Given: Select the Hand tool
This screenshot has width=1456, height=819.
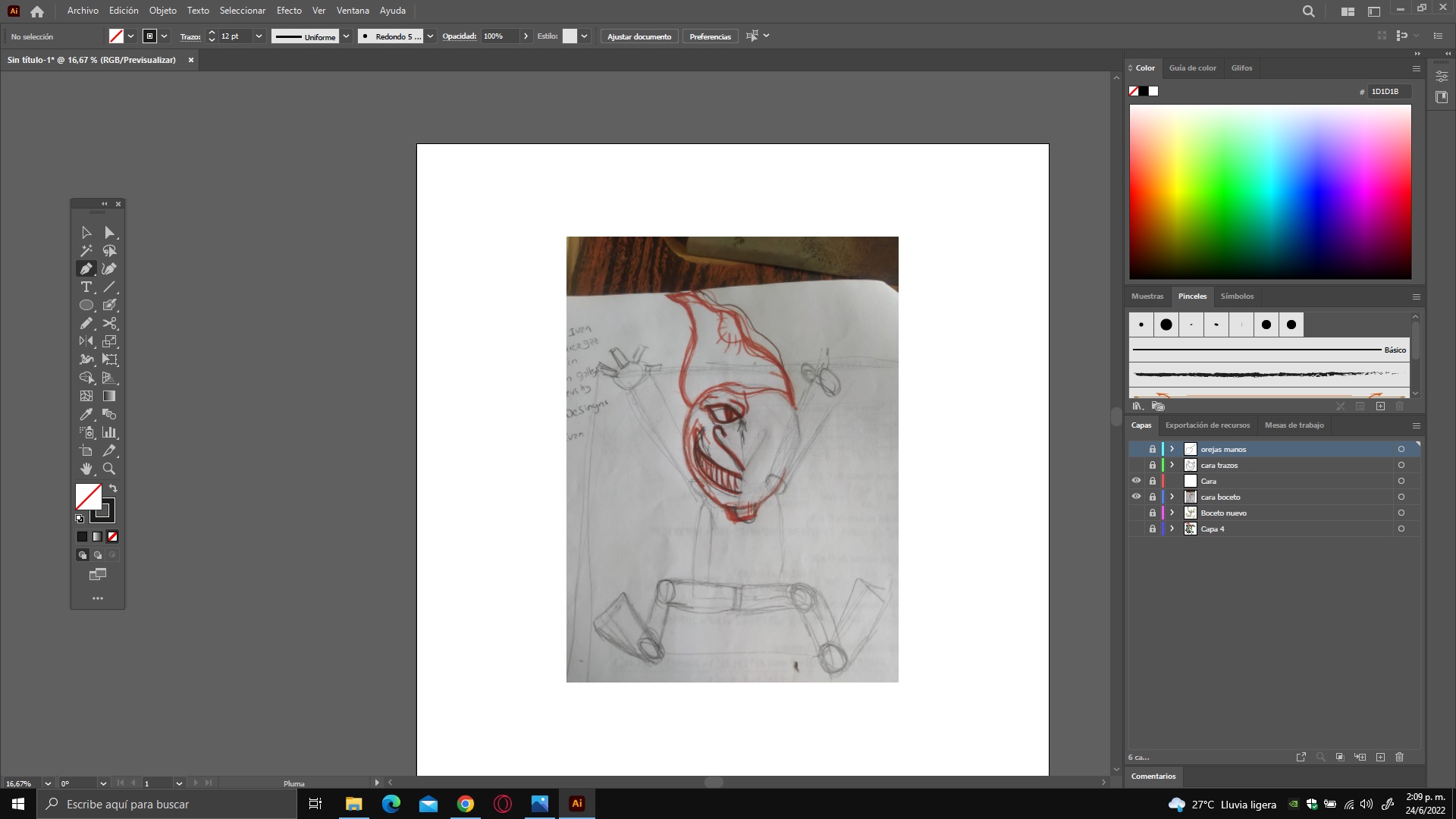Looking at the screenshot, I should [86, 469].
